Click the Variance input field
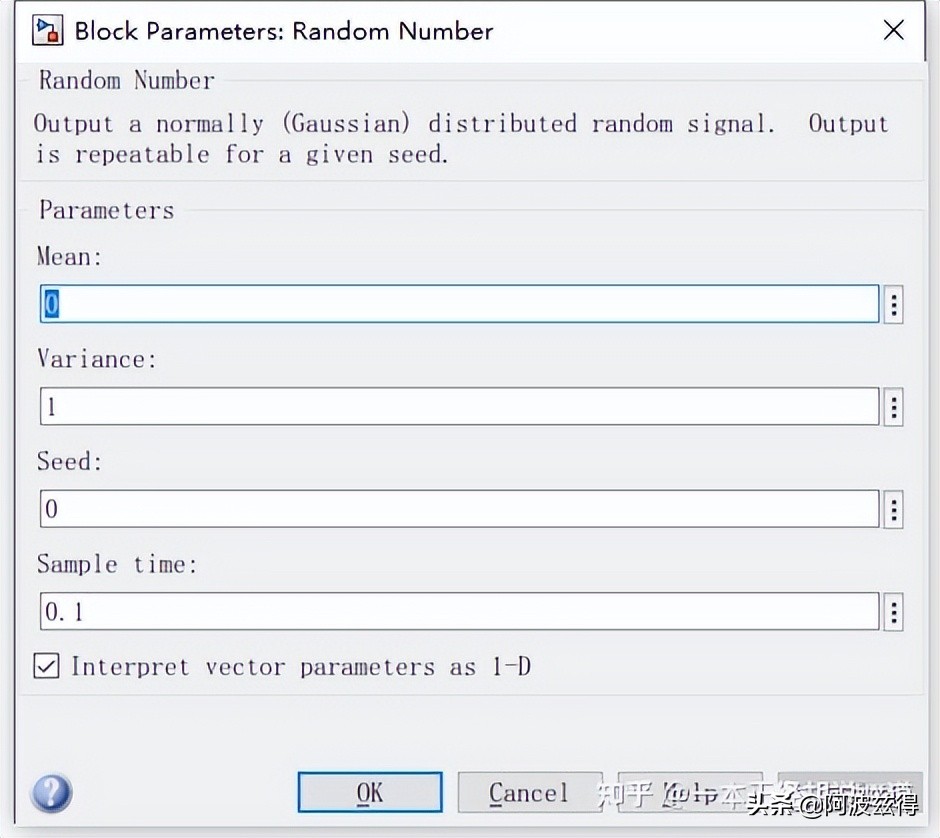The image size is (940, 838). click(460, 406)
